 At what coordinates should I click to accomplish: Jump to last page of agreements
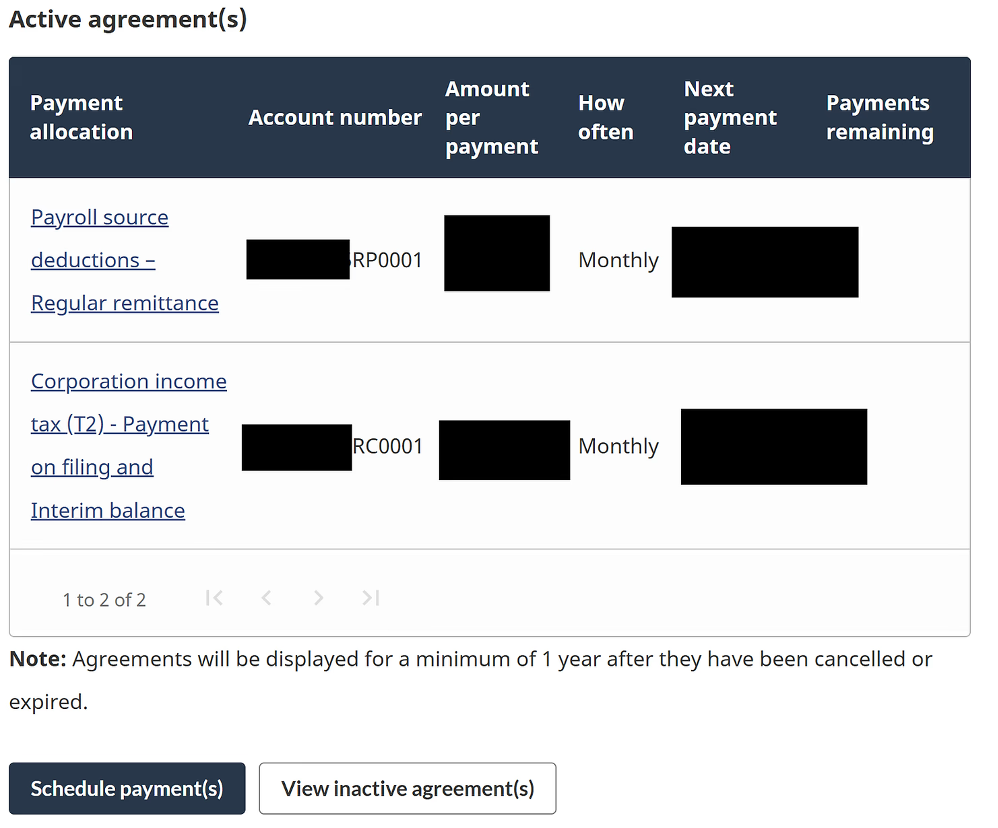click(x=371, y=598)
